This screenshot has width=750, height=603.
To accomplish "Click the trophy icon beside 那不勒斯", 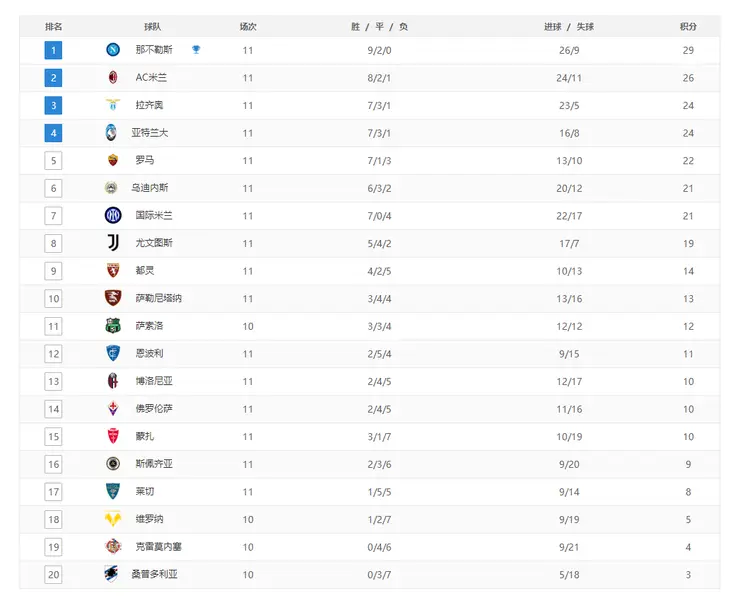I will pos(196,49).
